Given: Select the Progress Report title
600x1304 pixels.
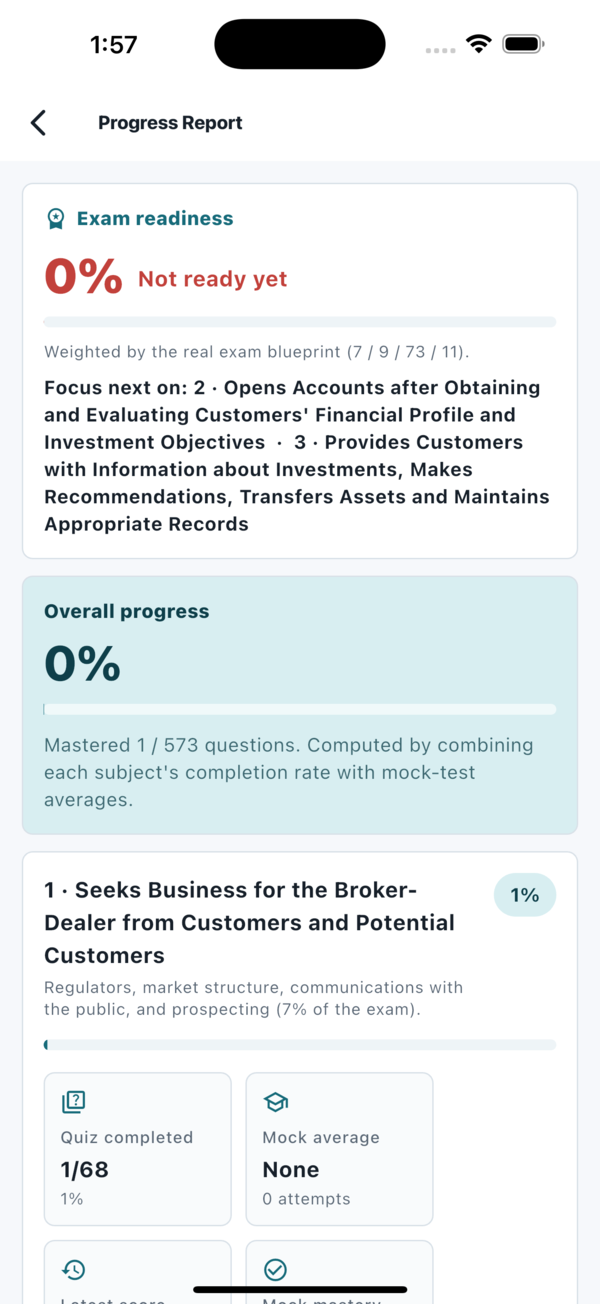Looking at the screenshot, I should click(x=170, y=123).
